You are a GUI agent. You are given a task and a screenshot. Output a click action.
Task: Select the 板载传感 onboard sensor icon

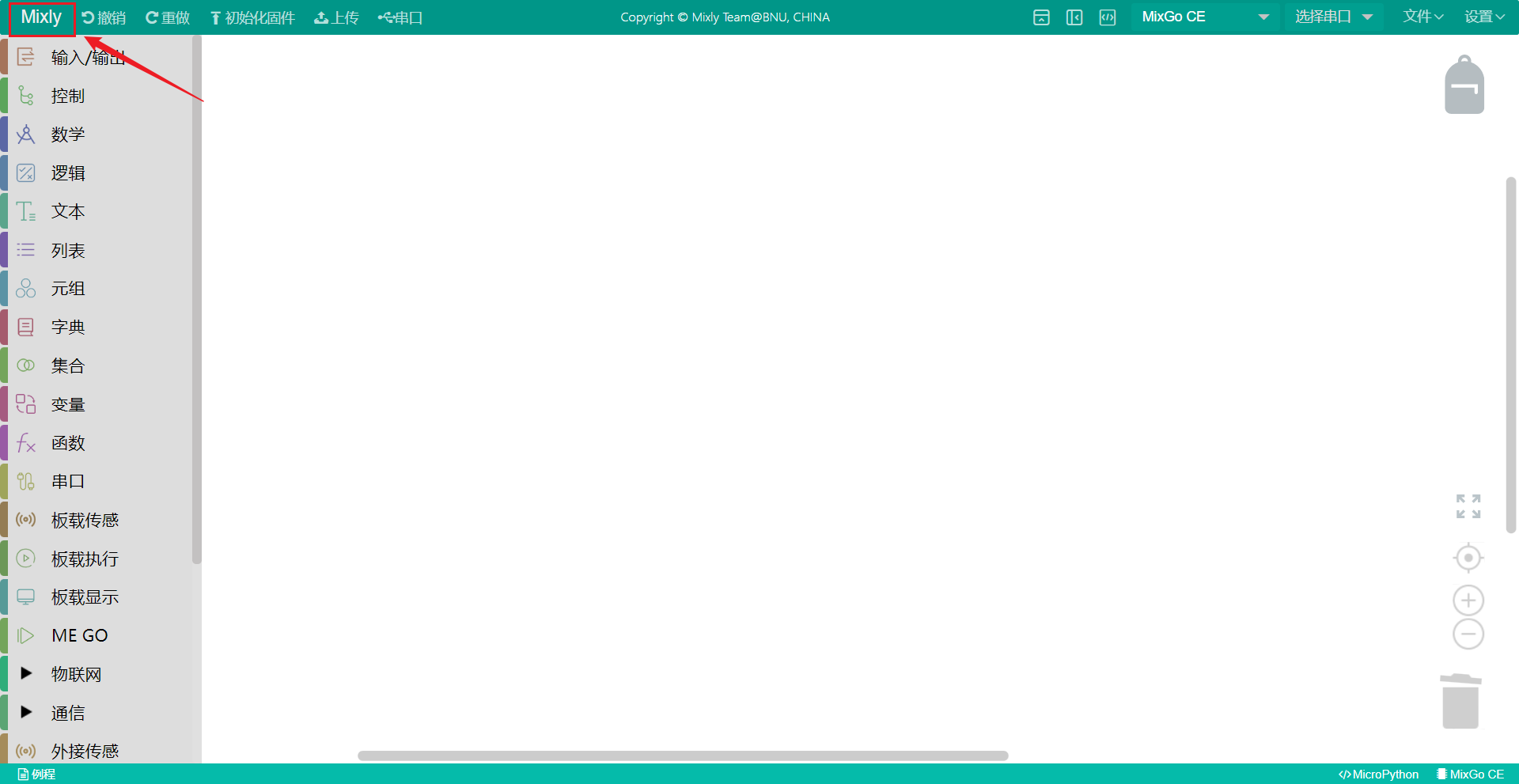pyautogui.click(x=26, y=520)
